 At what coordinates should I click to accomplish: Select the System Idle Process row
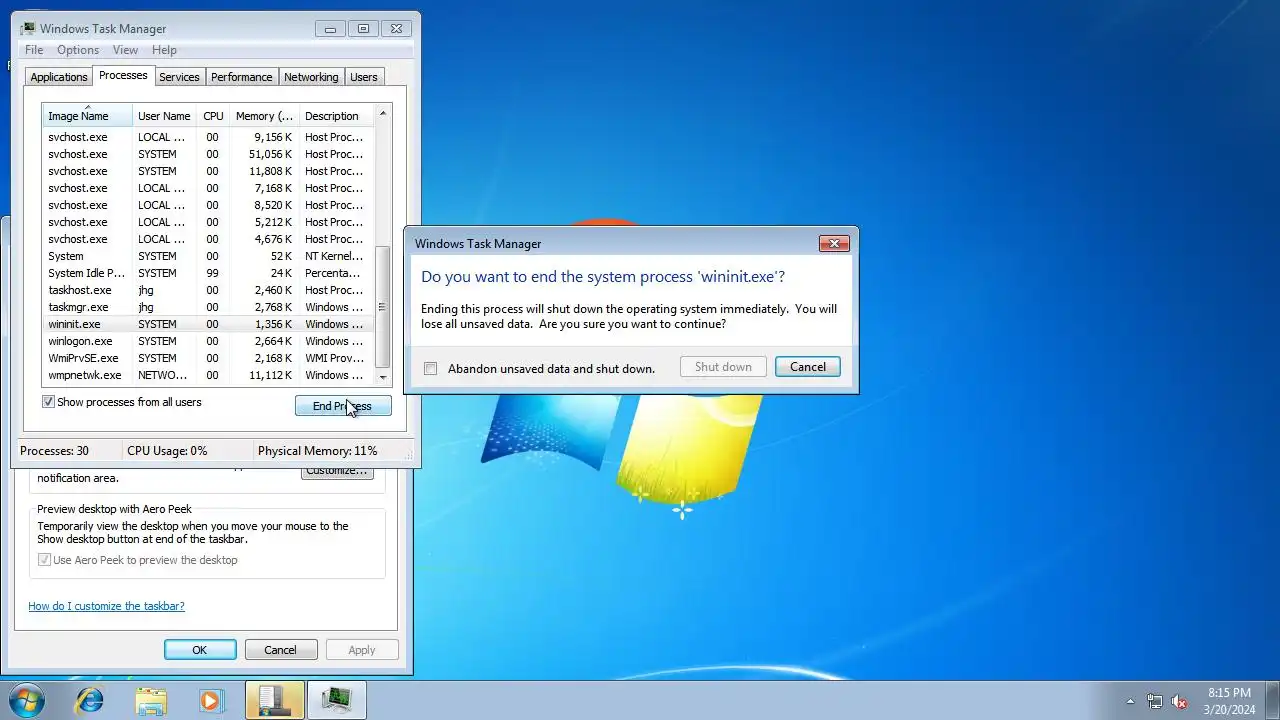[208, 273]
